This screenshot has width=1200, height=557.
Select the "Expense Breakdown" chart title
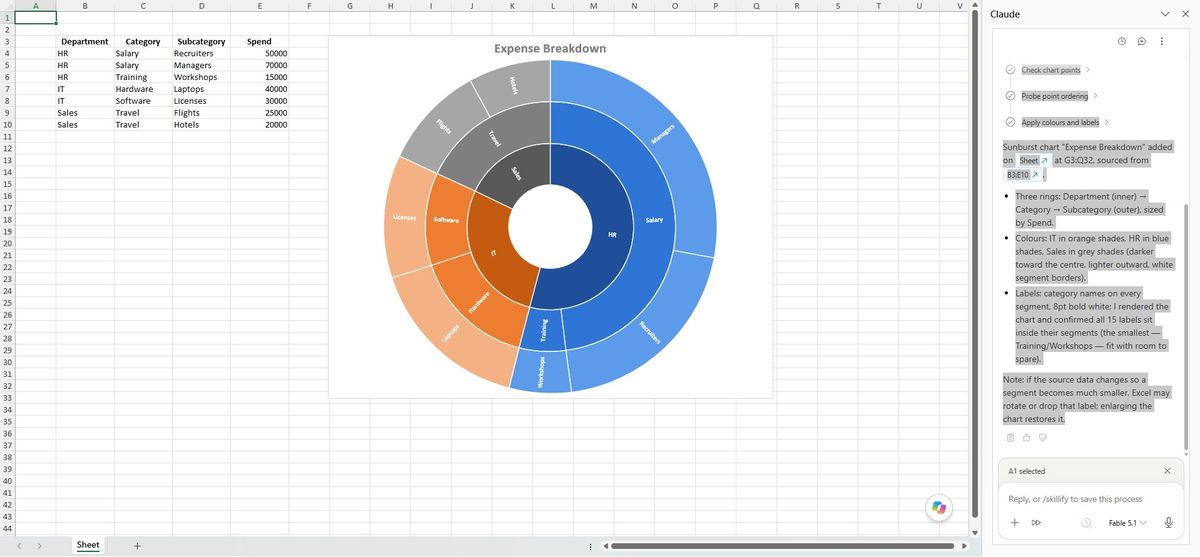pyautogui.click(x=550, y=48)
